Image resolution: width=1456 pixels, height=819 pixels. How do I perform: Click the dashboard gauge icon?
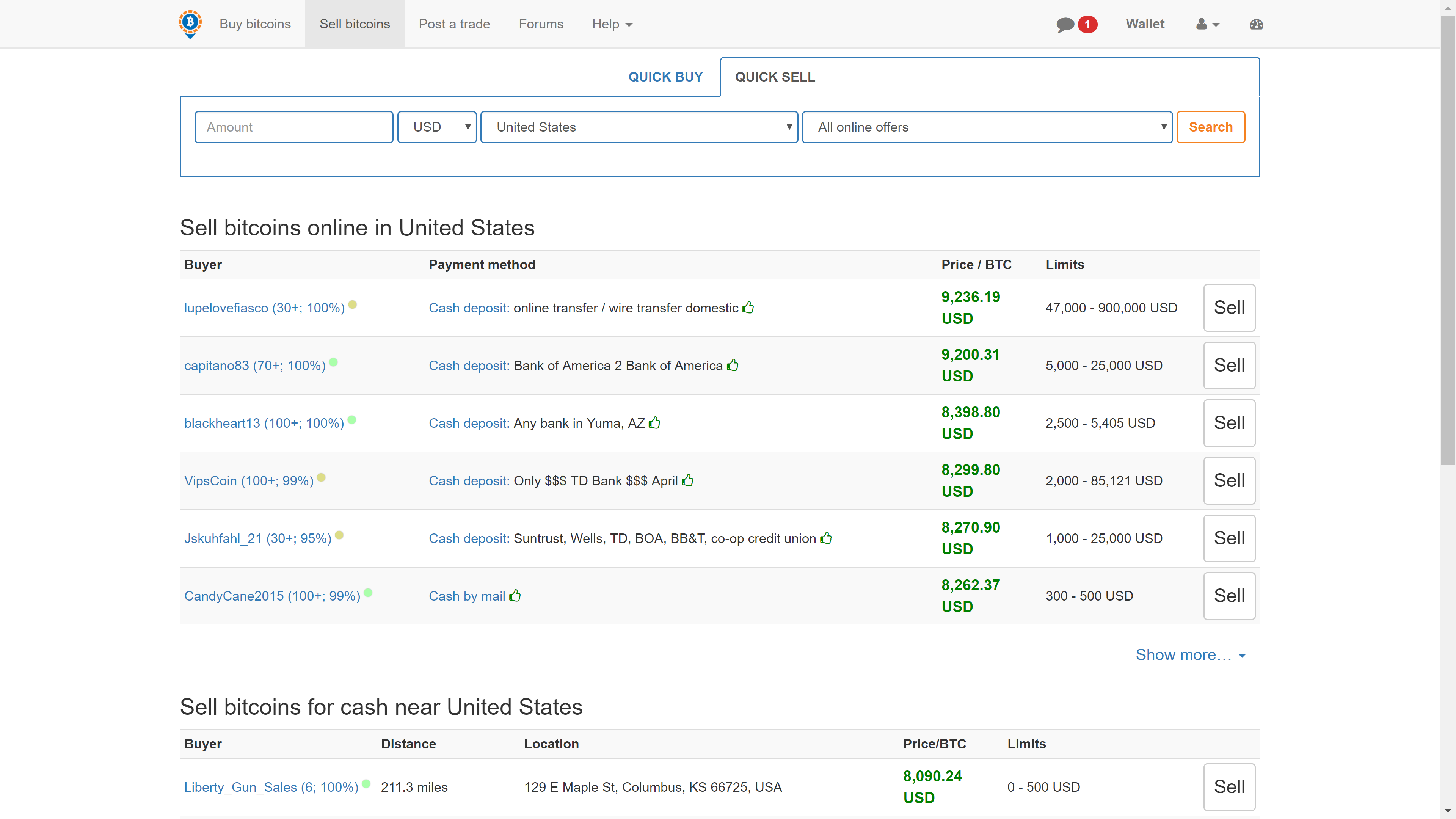click(x=1256, y=24)
